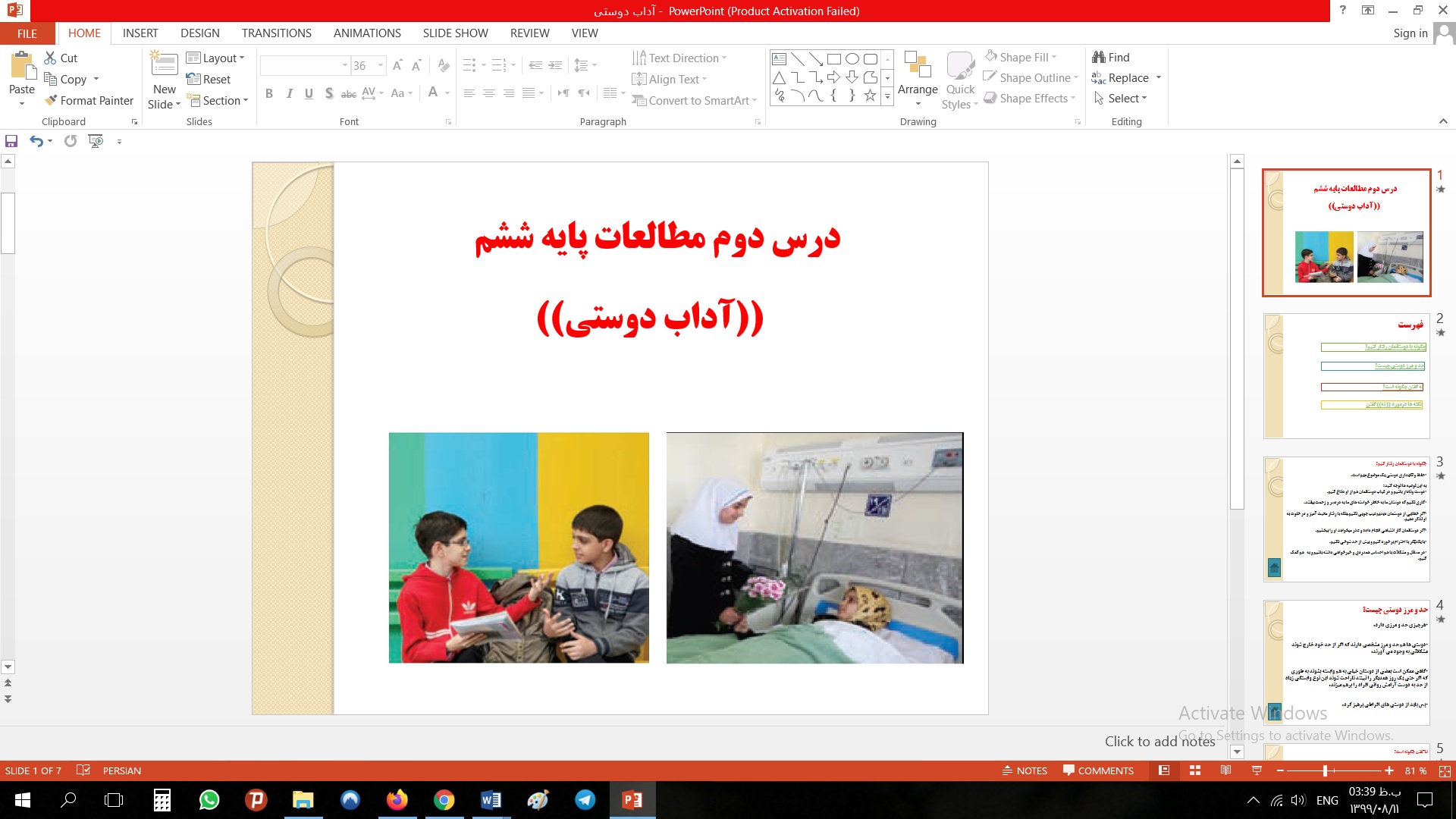Click the Find binoculars icon
Viewport: 1456px width, 819px height.
1098,57
